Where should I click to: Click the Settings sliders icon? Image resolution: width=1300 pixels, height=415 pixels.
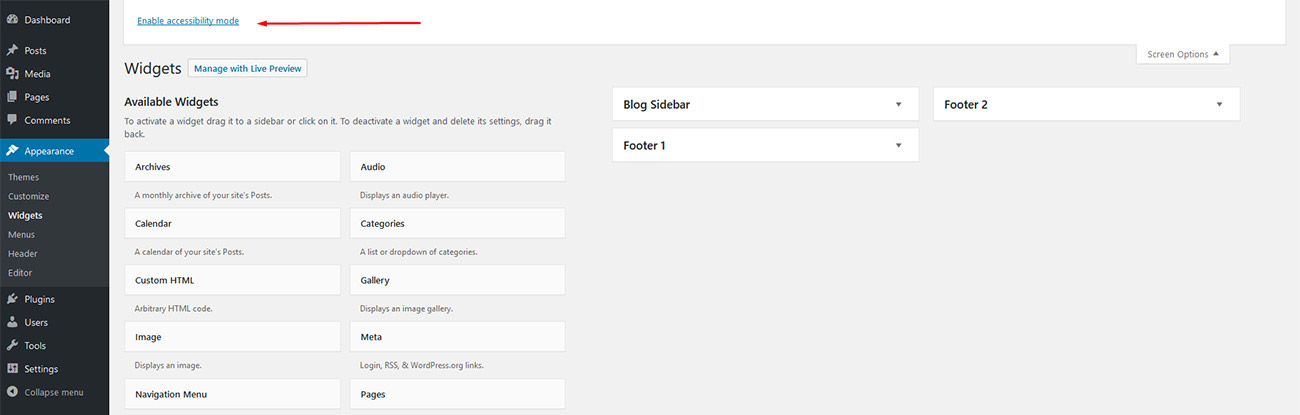12,369
